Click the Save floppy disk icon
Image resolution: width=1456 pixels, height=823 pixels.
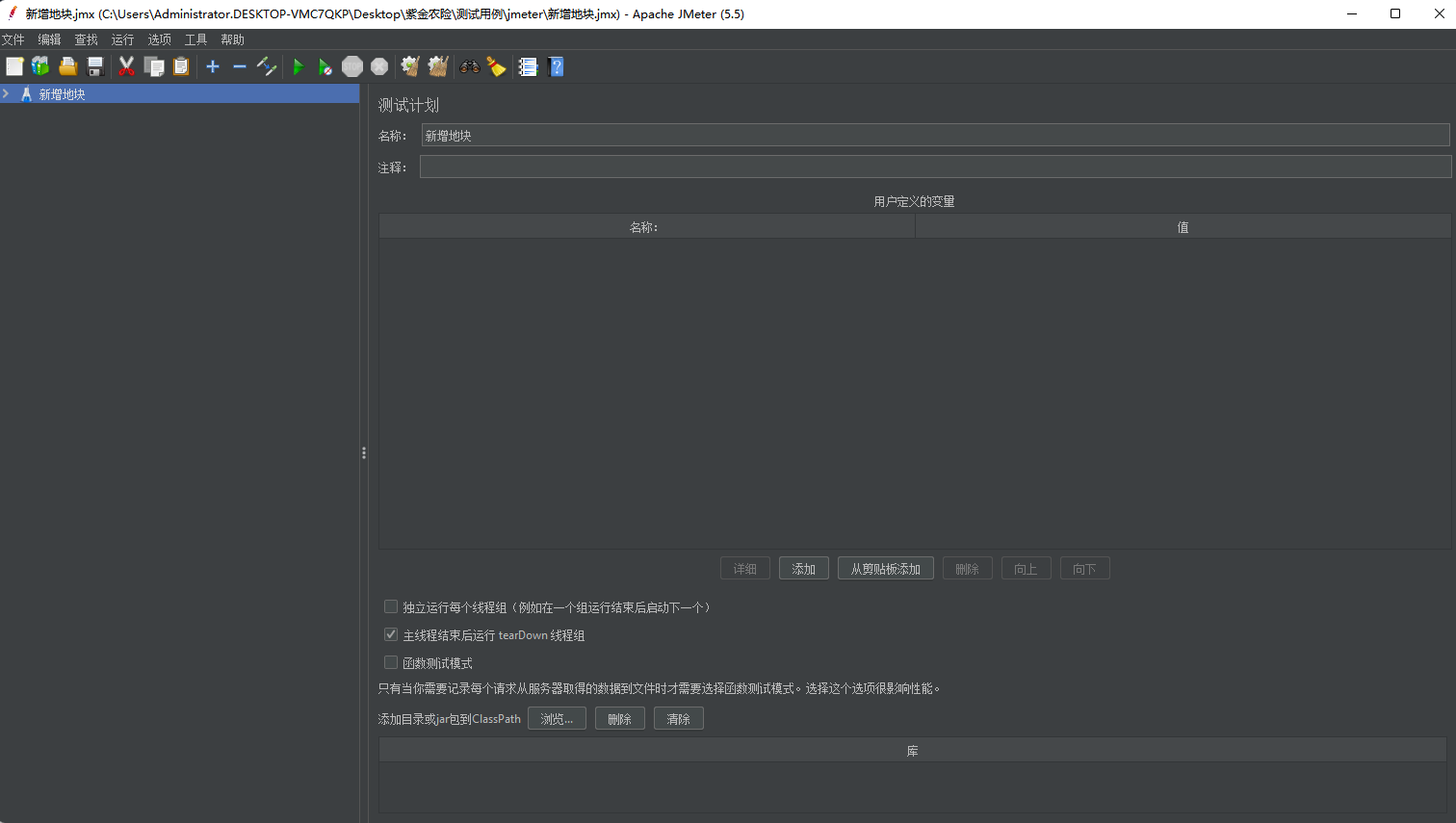pos(95,66)
